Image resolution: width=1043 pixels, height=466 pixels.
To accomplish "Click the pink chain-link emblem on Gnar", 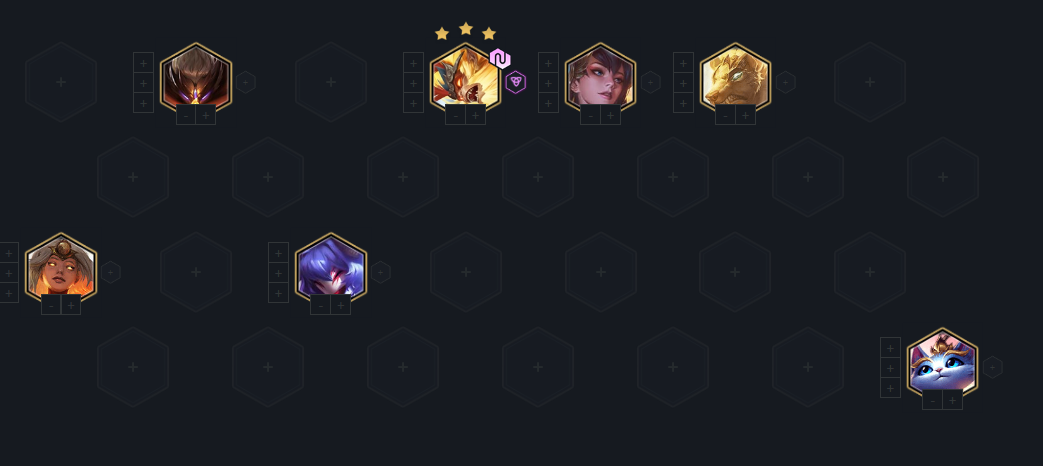I will (x=500, y=59).
